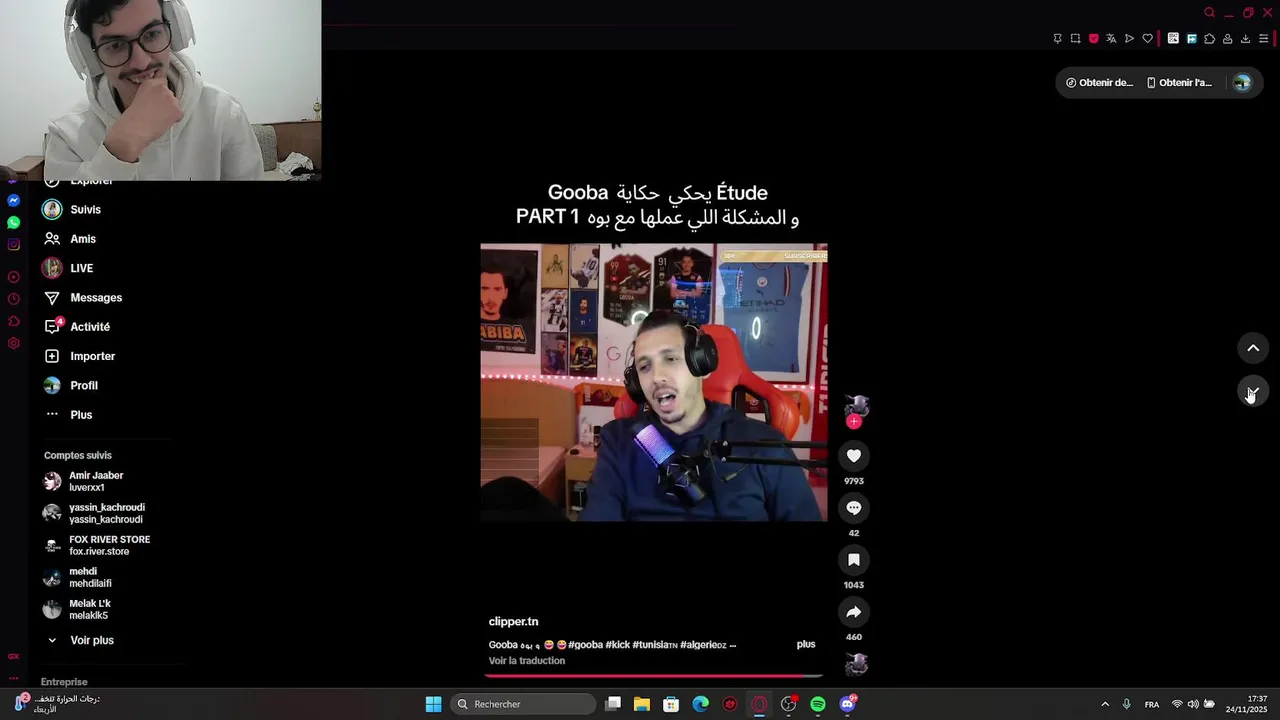Open the browser easy setup sliders icon

point(1263,39)
